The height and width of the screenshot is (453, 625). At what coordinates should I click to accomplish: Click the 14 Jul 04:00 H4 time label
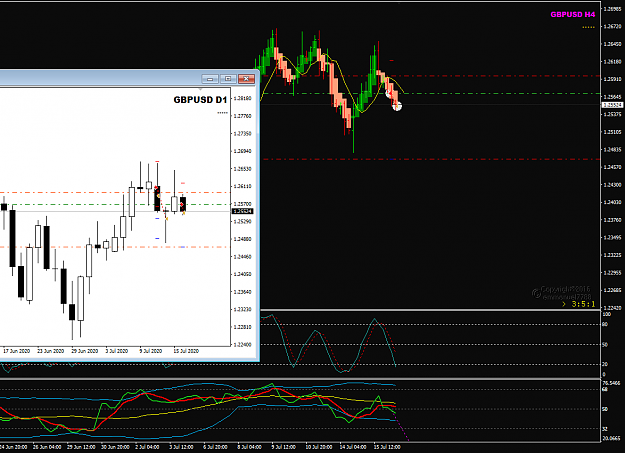(x=353, y=447)
